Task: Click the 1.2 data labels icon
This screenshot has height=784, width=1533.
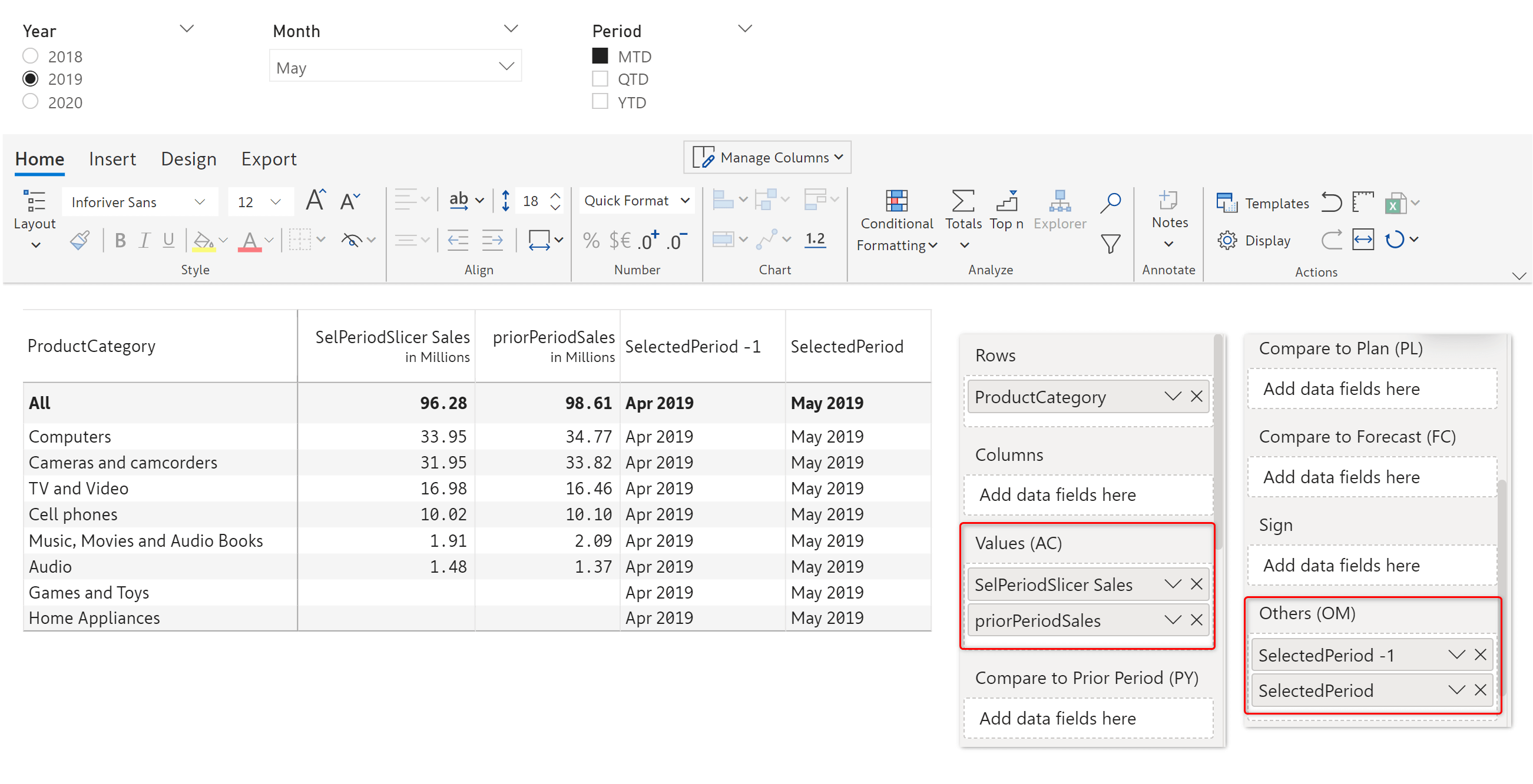Action: click(x=814, y=239)
